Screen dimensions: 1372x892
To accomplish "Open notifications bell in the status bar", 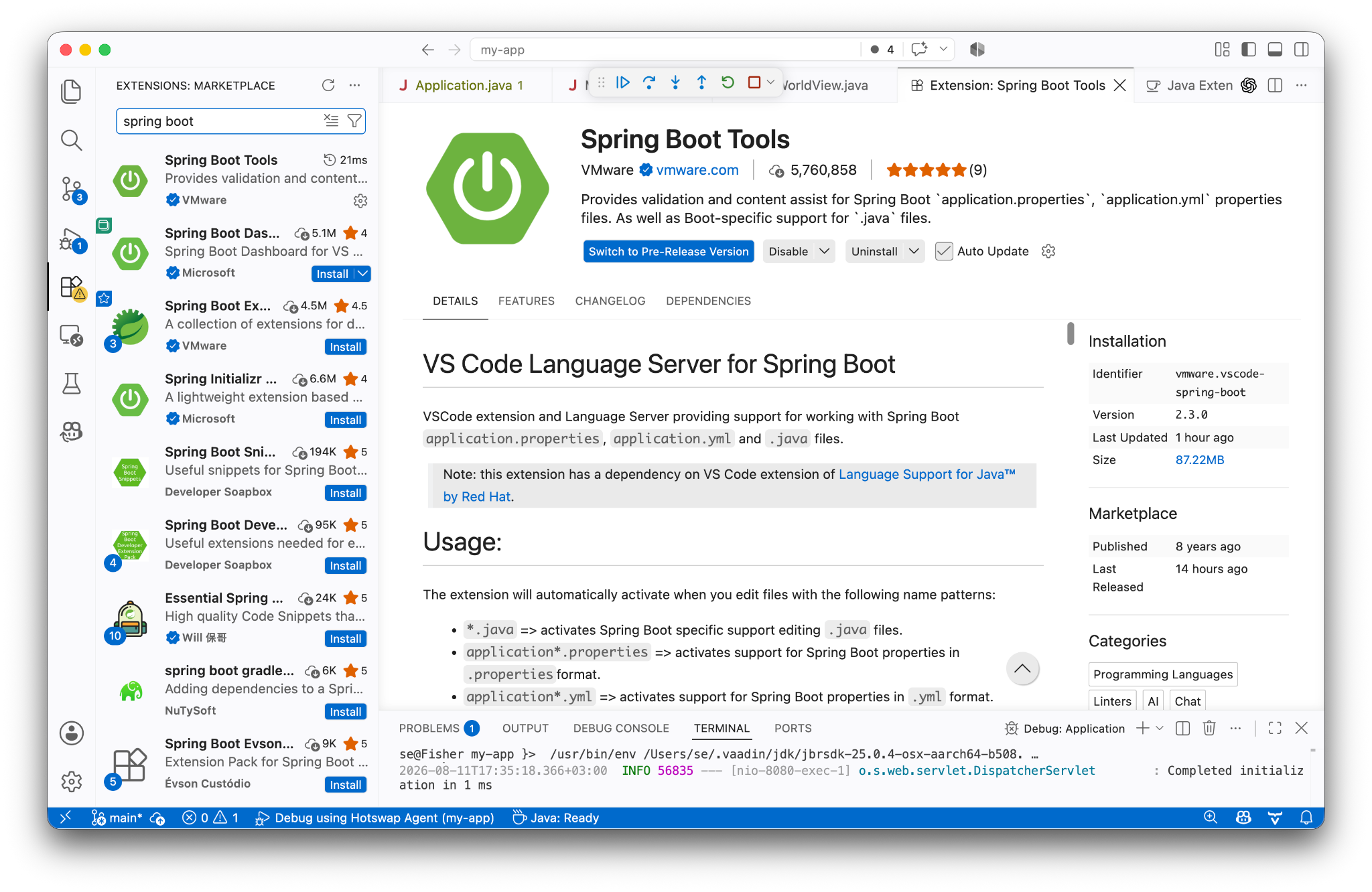I will coord(1306,818).
